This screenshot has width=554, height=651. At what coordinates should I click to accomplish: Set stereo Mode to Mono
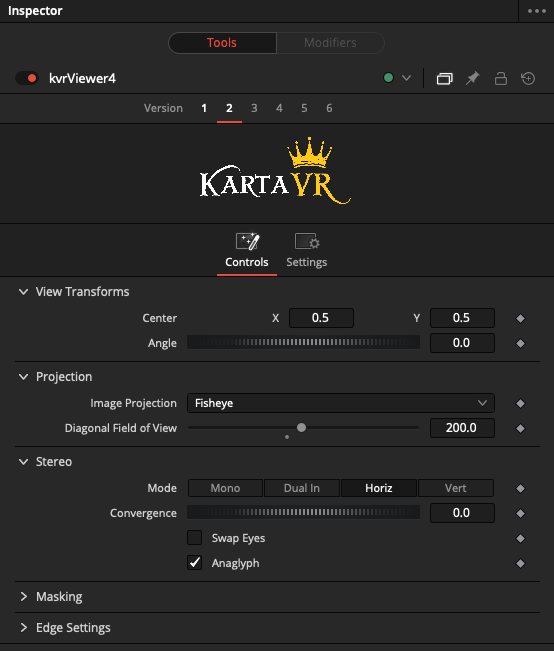point(226,488)
